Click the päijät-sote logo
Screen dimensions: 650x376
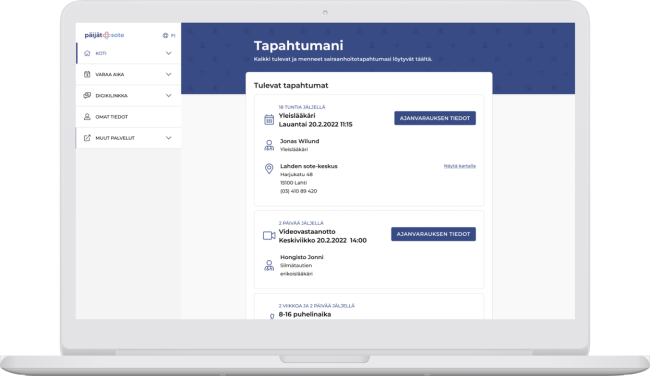[x=104, y=35]
